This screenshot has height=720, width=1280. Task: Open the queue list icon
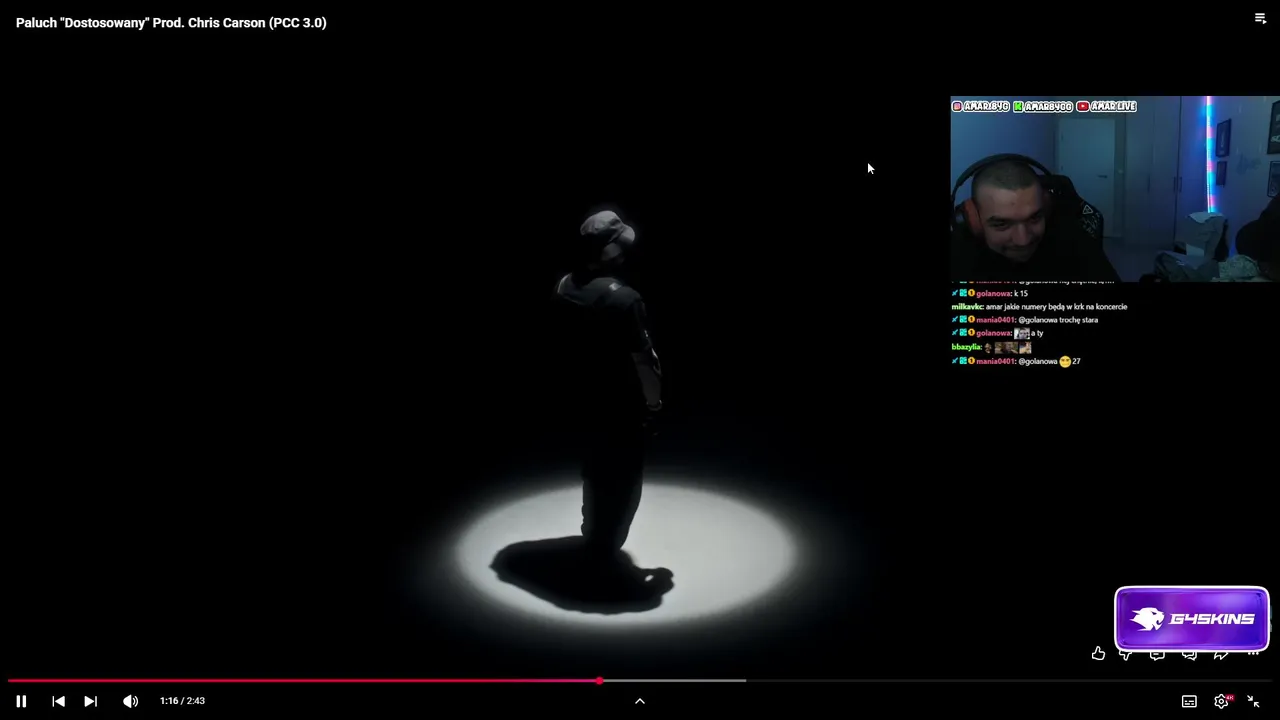(x=1260, y=18)
